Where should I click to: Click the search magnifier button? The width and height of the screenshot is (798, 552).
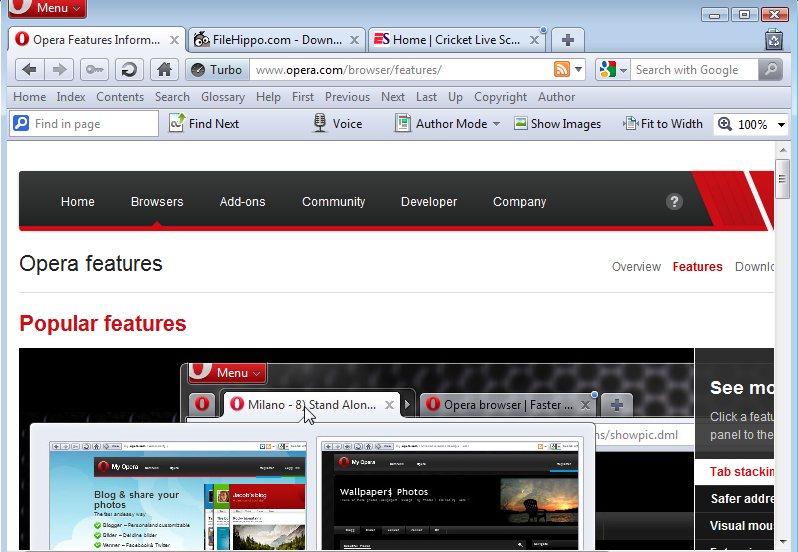[771, 70]
